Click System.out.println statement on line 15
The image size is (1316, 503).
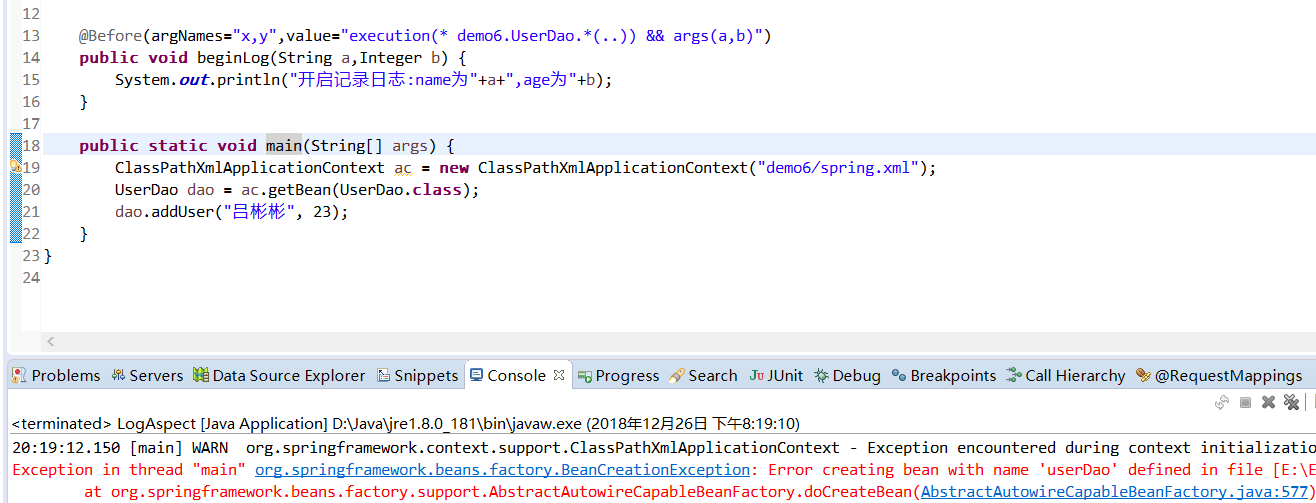coord(363,80)
